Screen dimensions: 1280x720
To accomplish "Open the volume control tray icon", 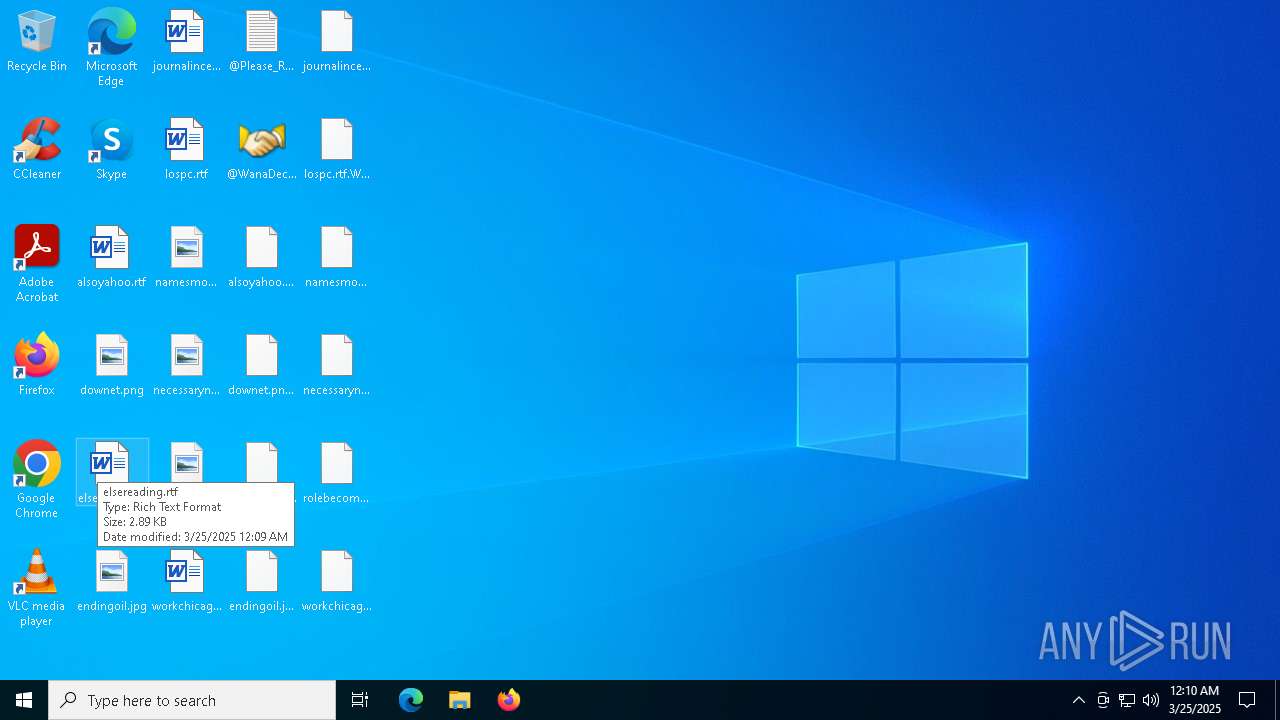I will click(x=1151, y=700).
